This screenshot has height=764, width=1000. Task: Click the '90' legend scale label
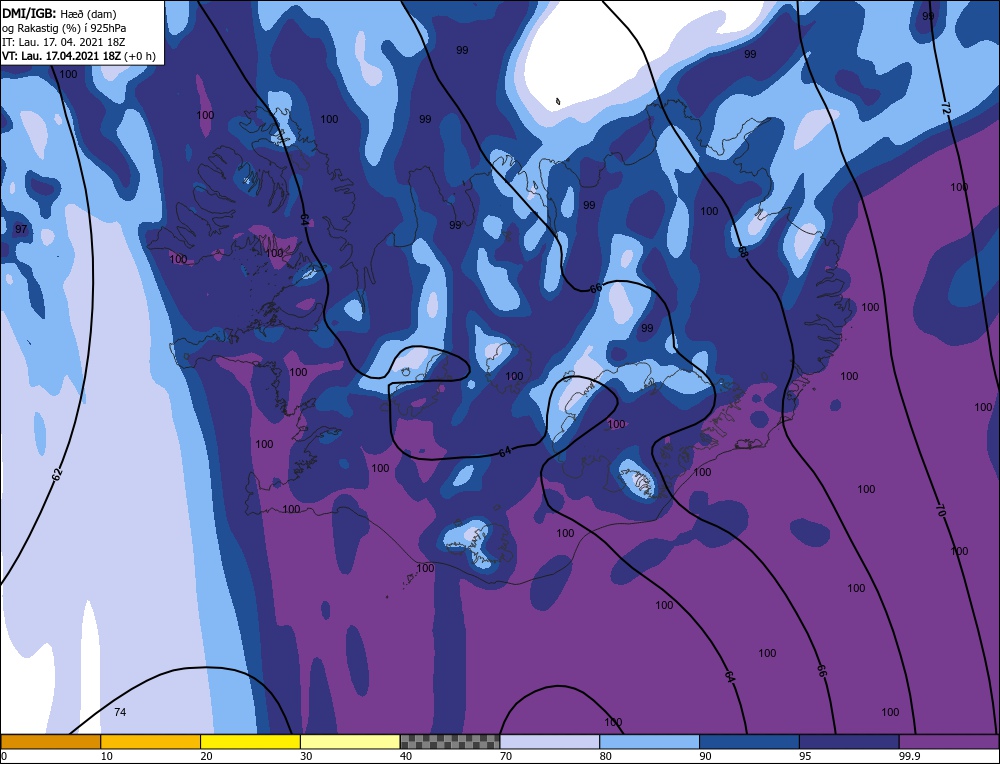point(705,756)
